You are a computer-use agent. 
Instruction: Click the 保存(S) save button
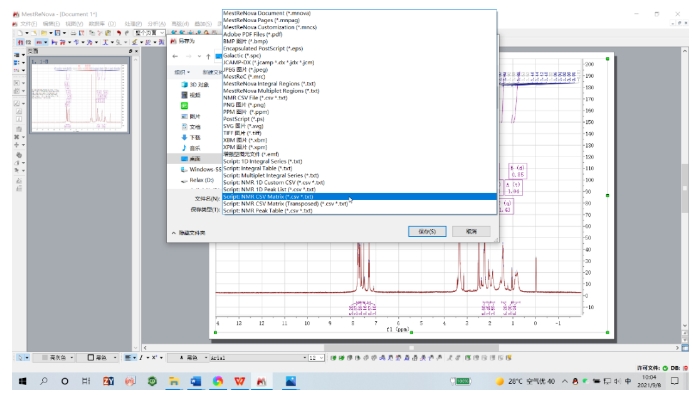pos(427,232)
